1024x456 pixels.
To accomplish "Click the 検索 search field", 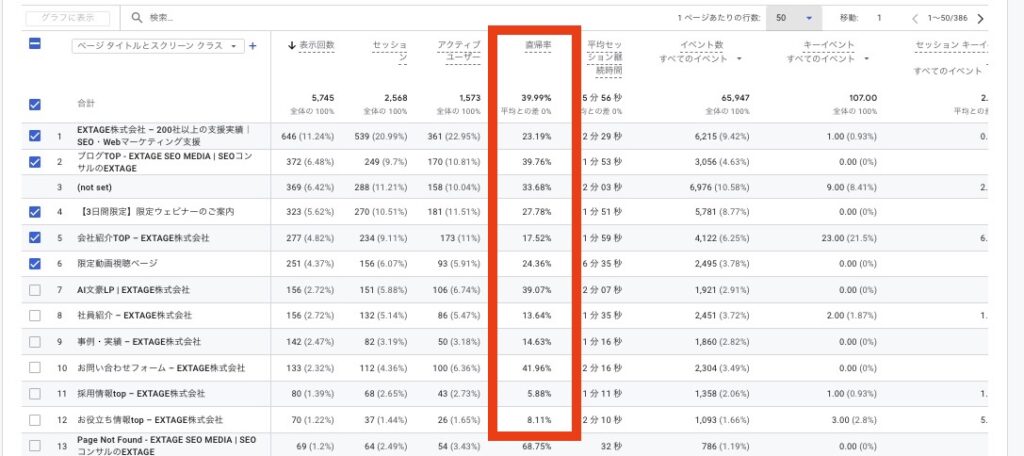I will 162,18.
